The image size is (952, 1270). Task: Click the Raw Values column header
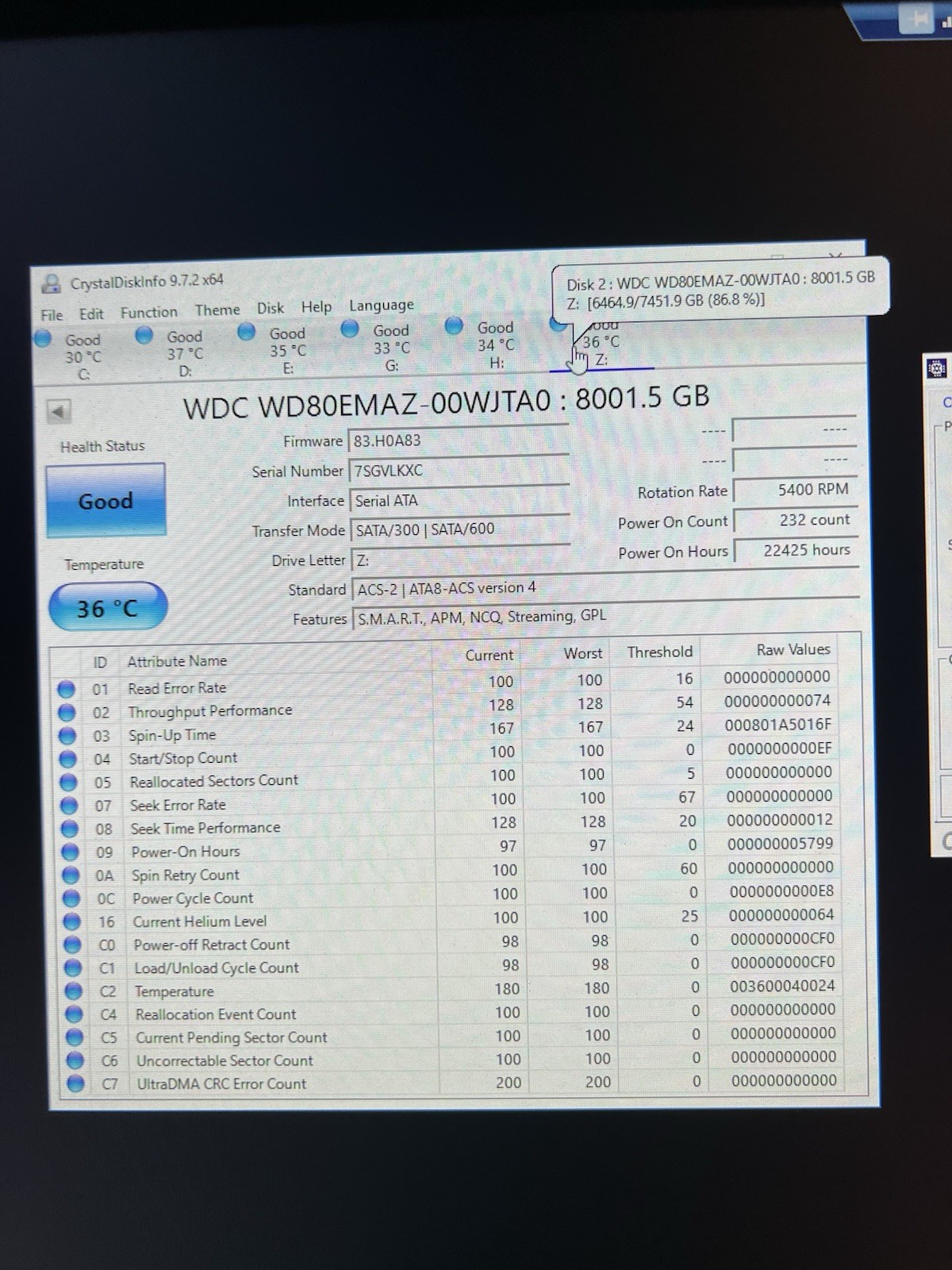[793, 649]
